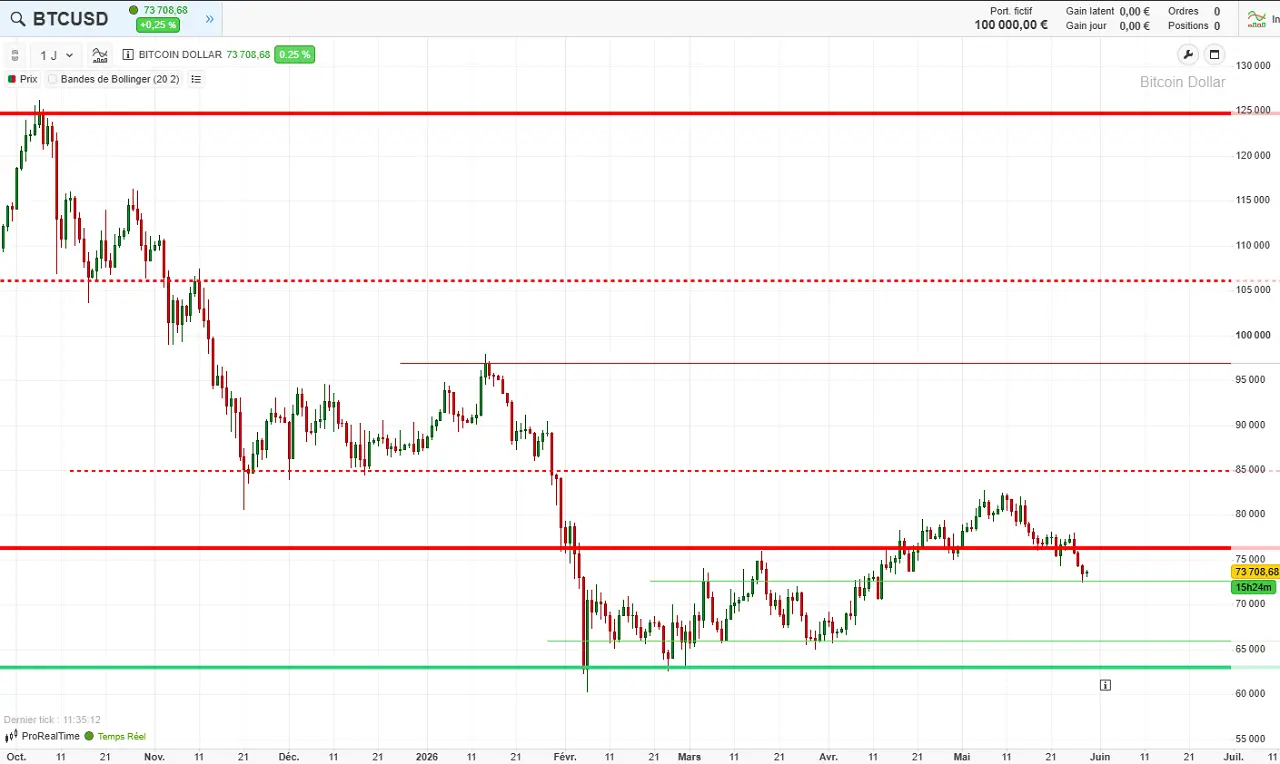
Task: Click the Juil. label on the time axis
Action: [x=1234, y=757]
